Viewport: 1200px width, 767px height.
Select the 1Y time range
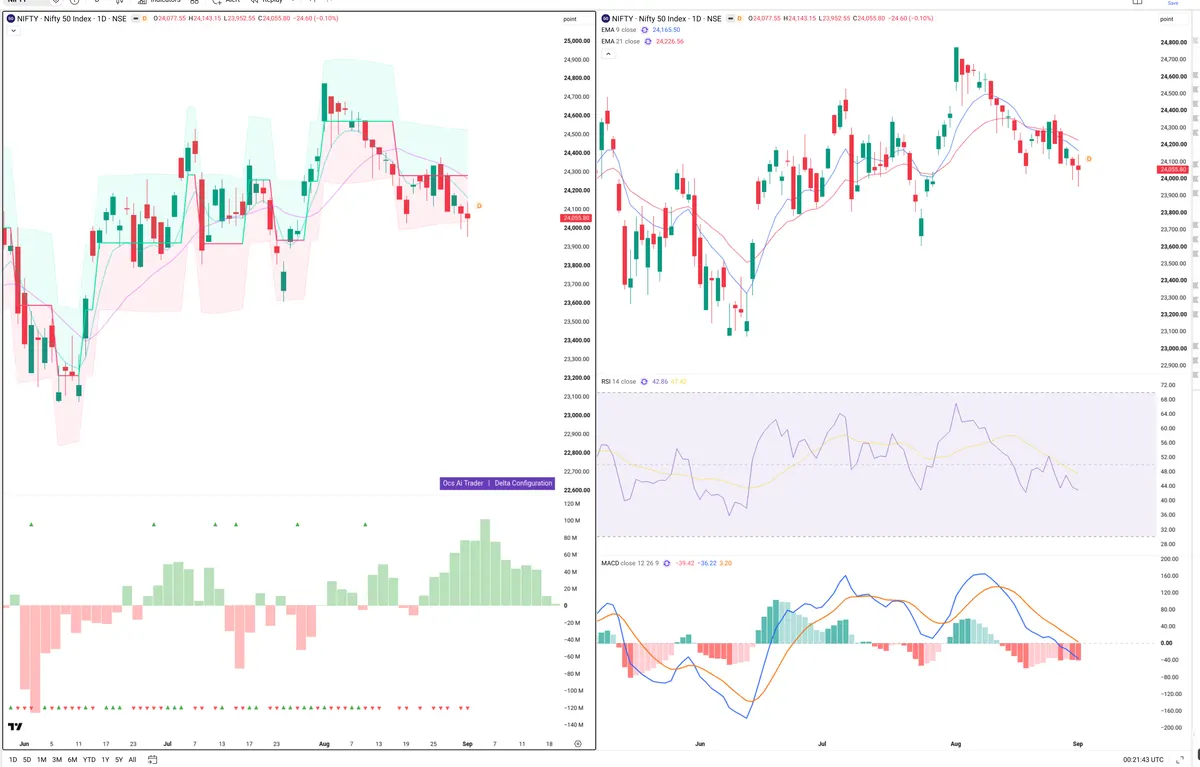click(105, 760)
